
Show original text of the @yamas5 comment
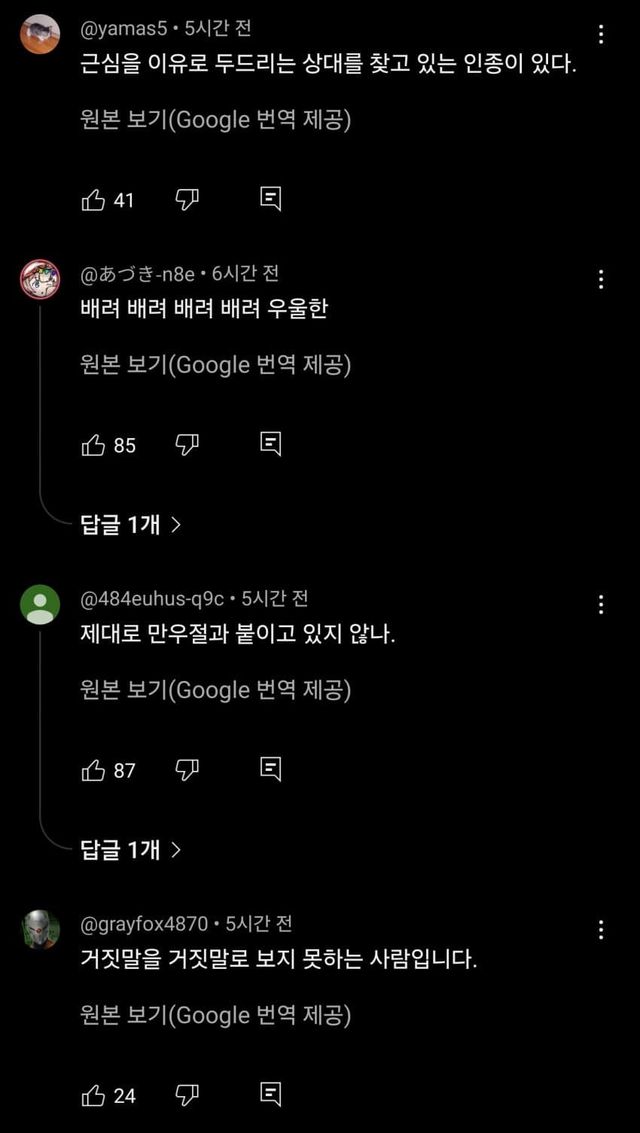pos(215,120)
